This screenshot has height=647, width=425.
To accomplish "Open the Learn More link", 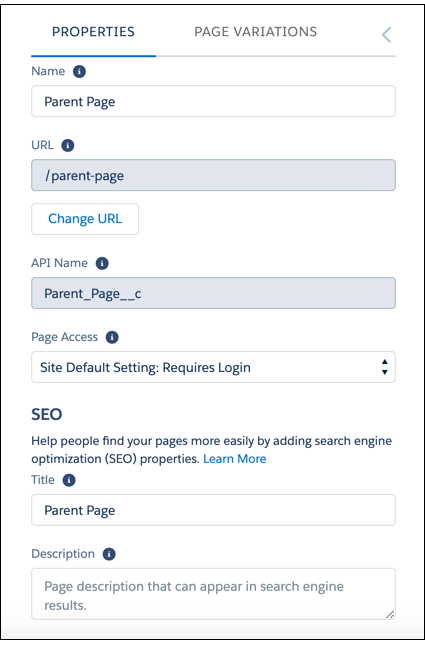I will click(x=234, y=459).
